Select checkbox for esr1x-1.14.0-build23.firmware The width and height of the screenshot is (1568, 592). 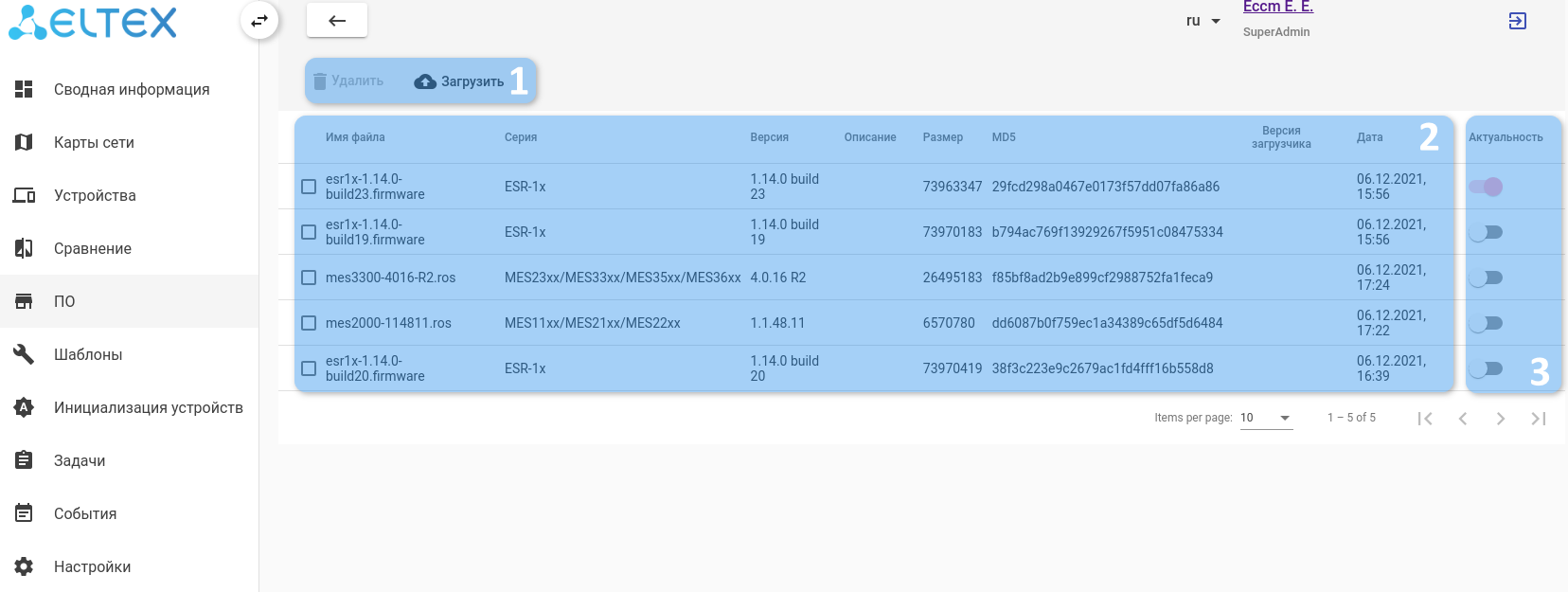pos(309,187)
